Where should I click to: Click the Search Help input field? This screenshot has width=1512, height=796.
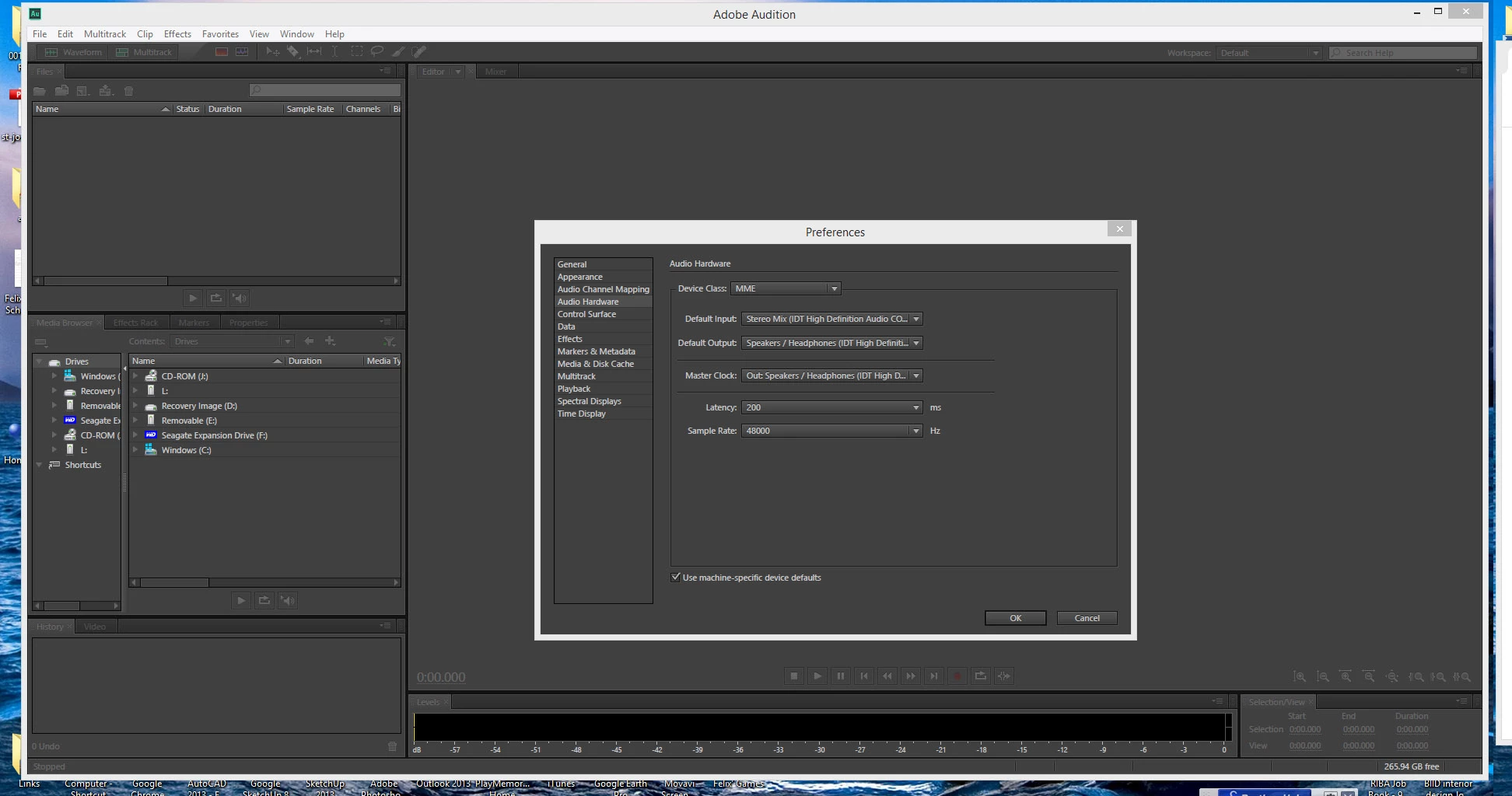[1403, 53]
